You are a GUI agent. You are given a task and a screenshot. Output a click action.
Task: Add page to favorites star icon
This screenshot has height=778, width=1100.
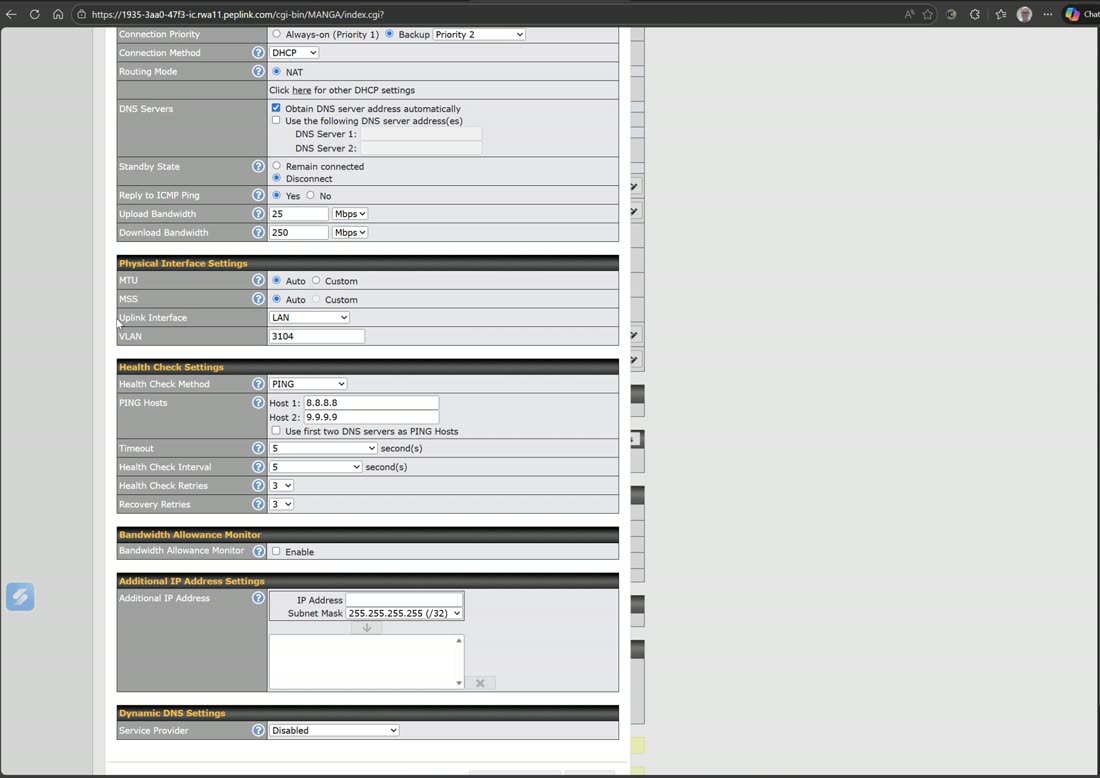click(927, 14)
